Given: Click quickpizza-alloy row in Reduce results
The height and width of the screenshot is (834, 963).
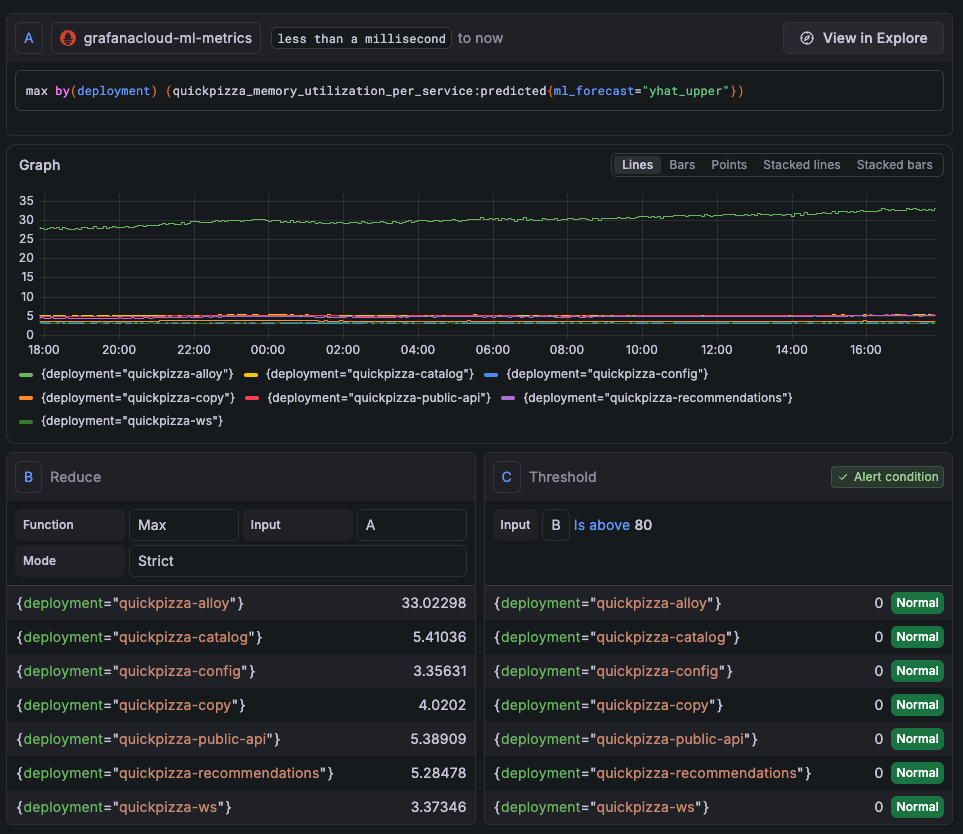Looking at the screenshot, I should coord(241,603).
